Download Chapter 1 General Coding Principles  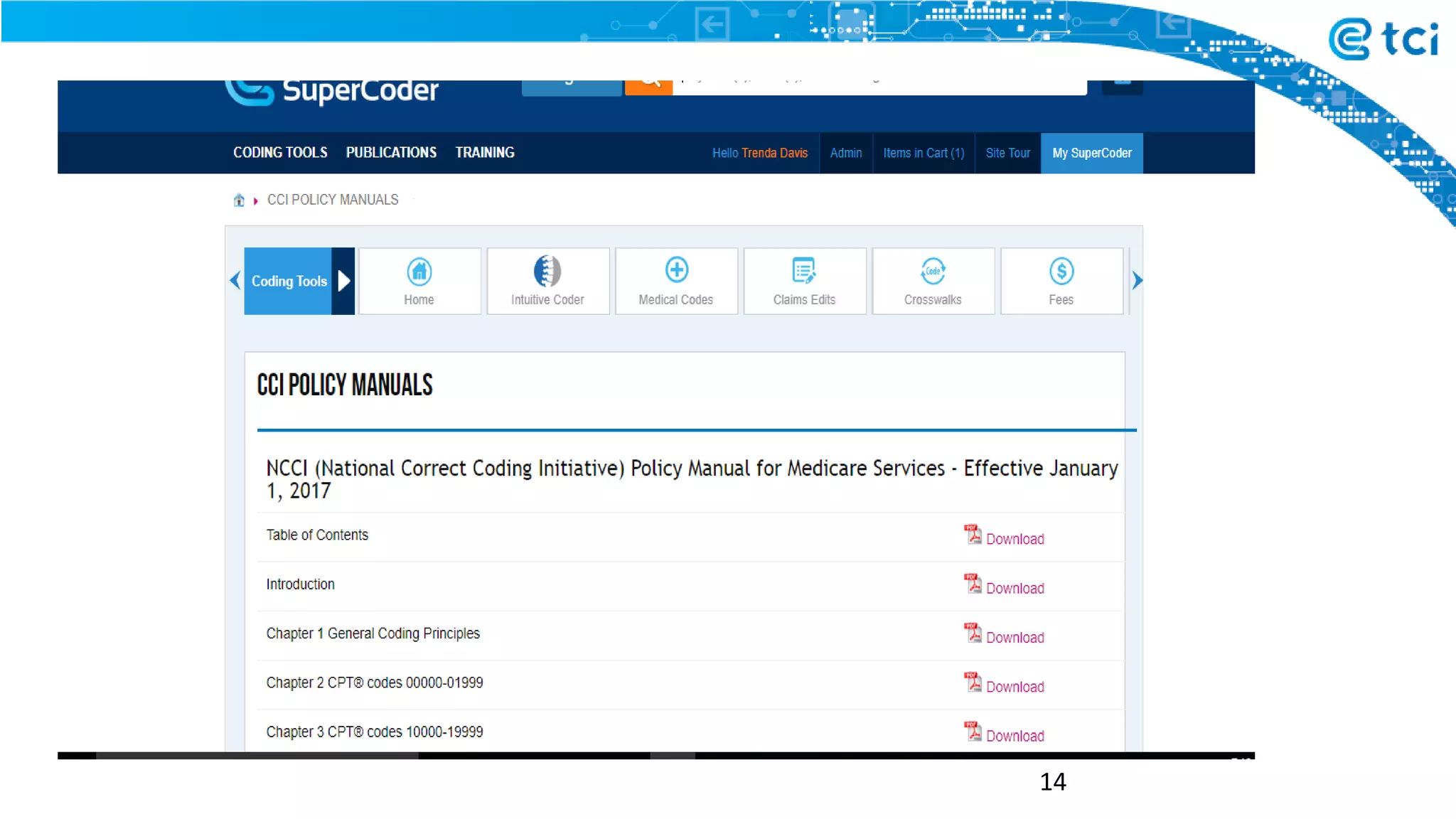point(1015,638)
